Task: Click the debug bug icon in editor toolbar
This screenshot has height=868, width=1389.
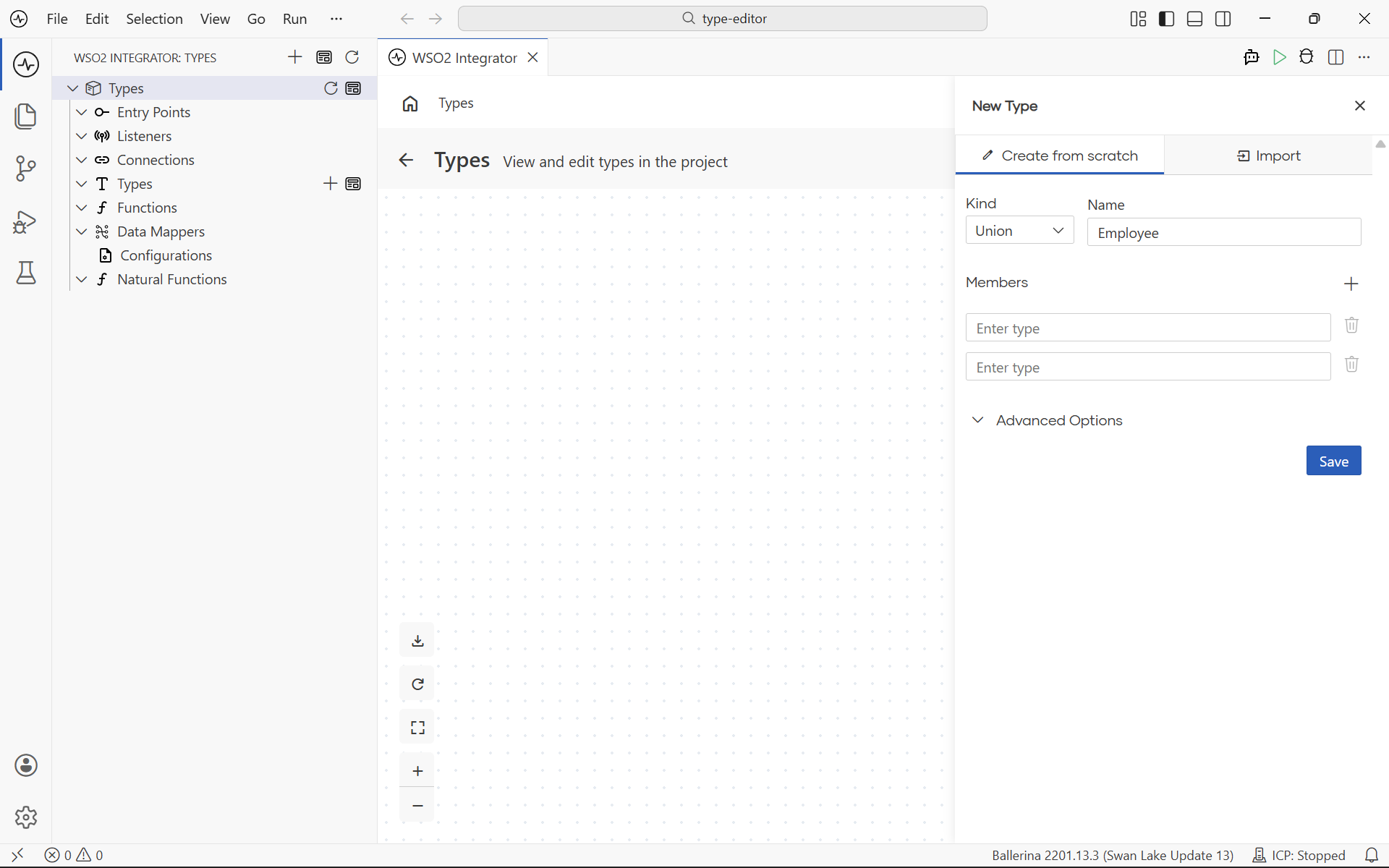Action: pyautogui.click(x=1307, y=57)
